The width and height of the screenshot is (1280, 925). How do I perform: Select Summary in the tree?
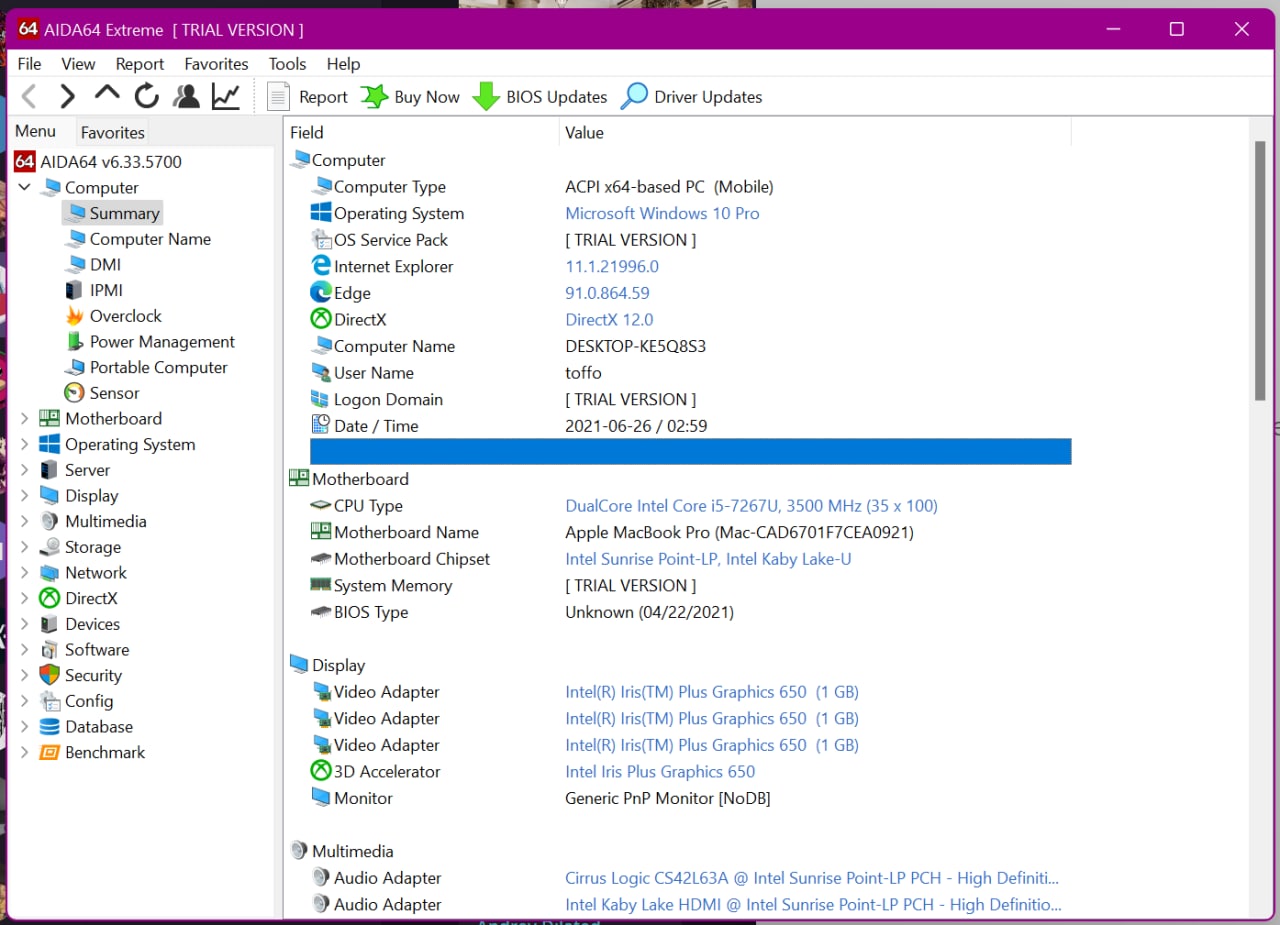[x=112, y=213]
